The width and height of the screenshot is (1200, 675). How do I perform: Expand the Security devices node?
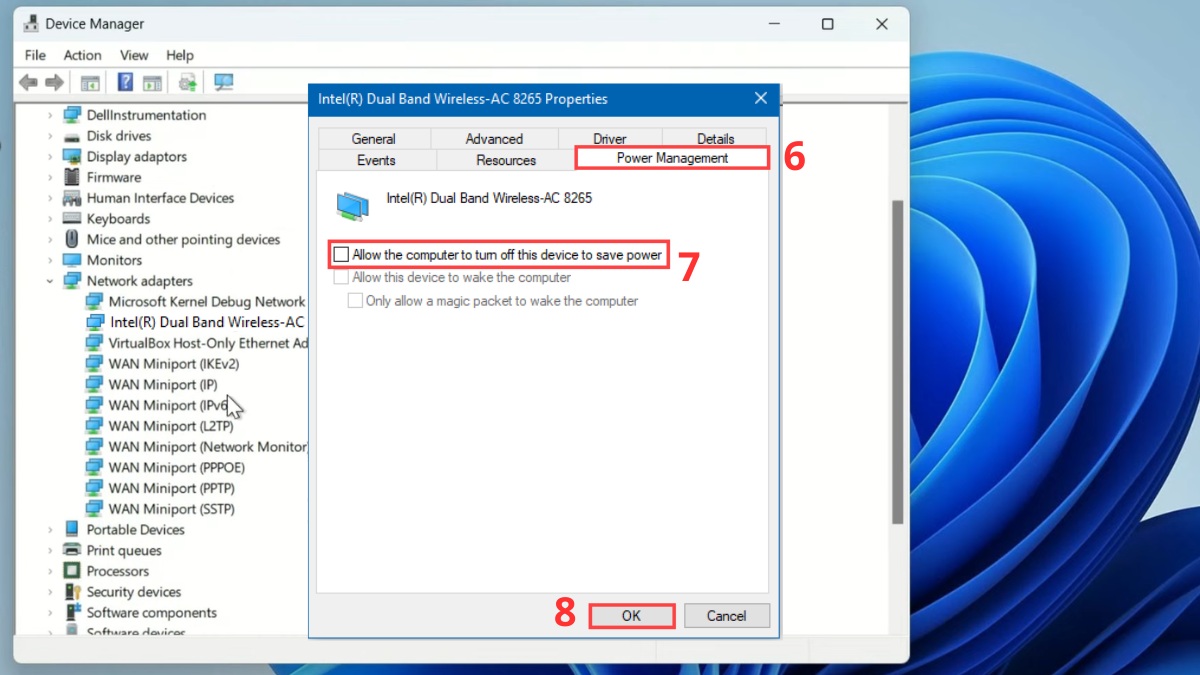click(49, 592)
